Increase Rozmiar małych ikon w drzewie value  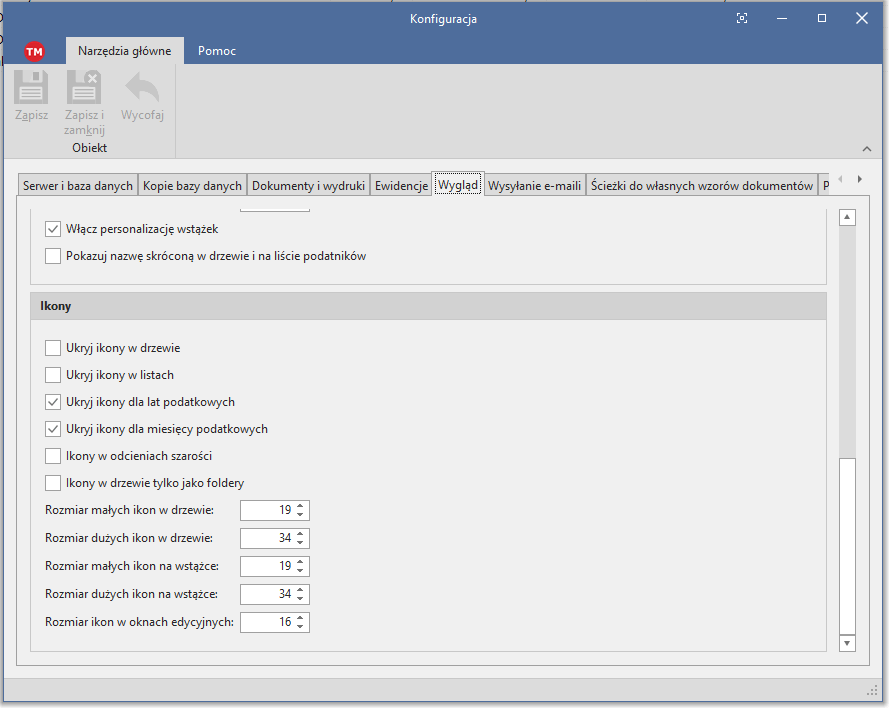[302, 506]
